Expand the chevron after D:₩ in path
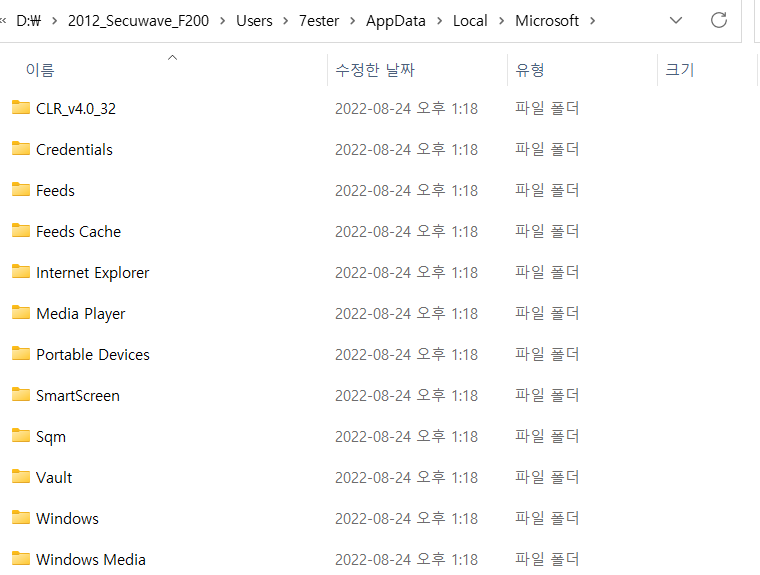 click(55, 21)
